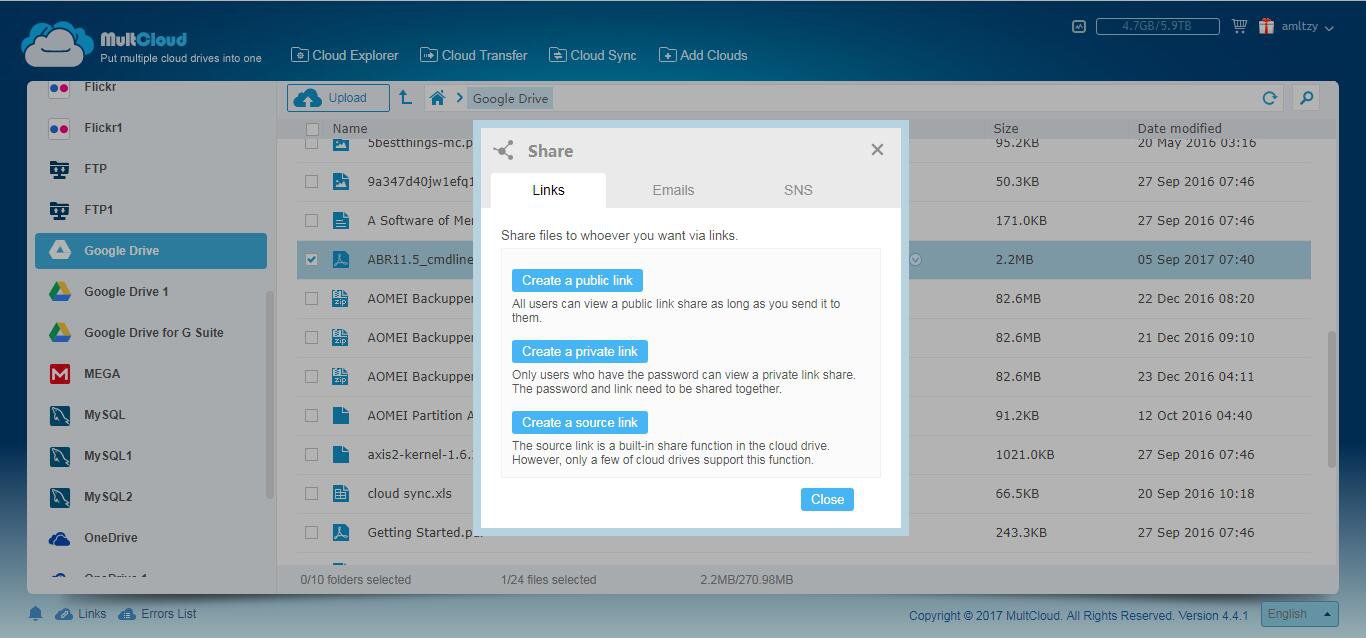
Task: Check the Getting Started.pdf checkbox
Action: [x=312, y=533]
